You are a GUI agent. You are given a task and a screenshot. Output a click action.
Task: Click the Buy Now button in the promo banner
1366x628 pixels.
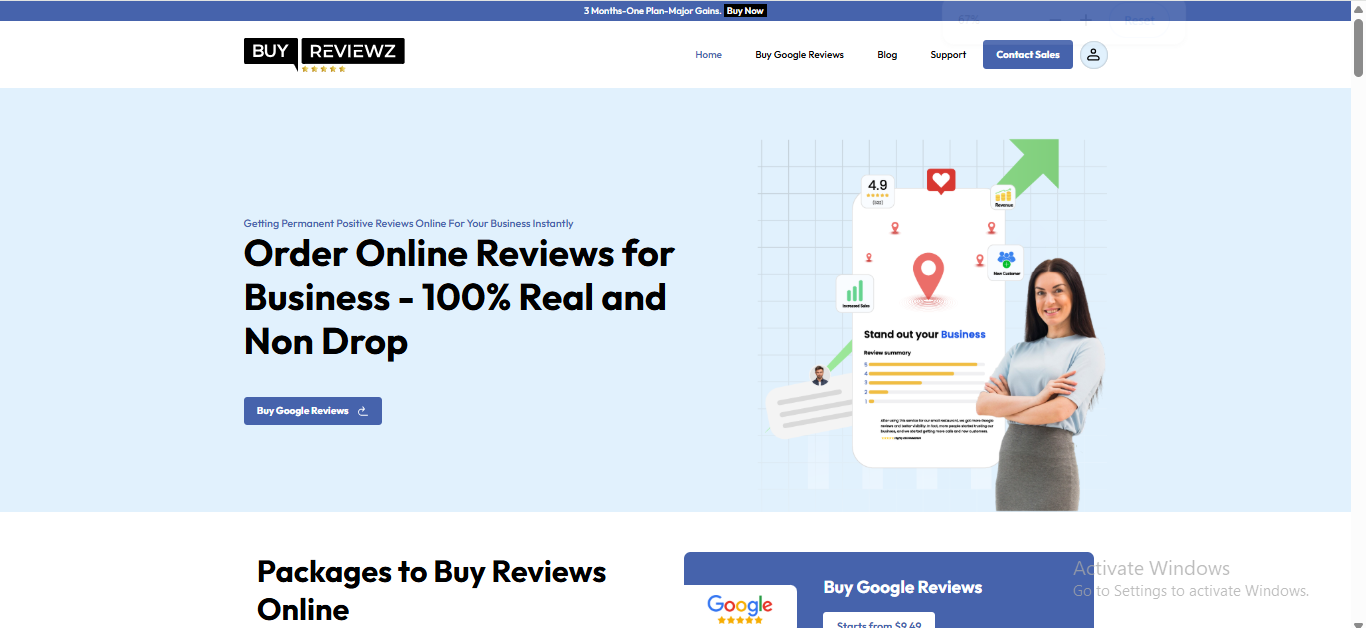click(x=746, y=11)
